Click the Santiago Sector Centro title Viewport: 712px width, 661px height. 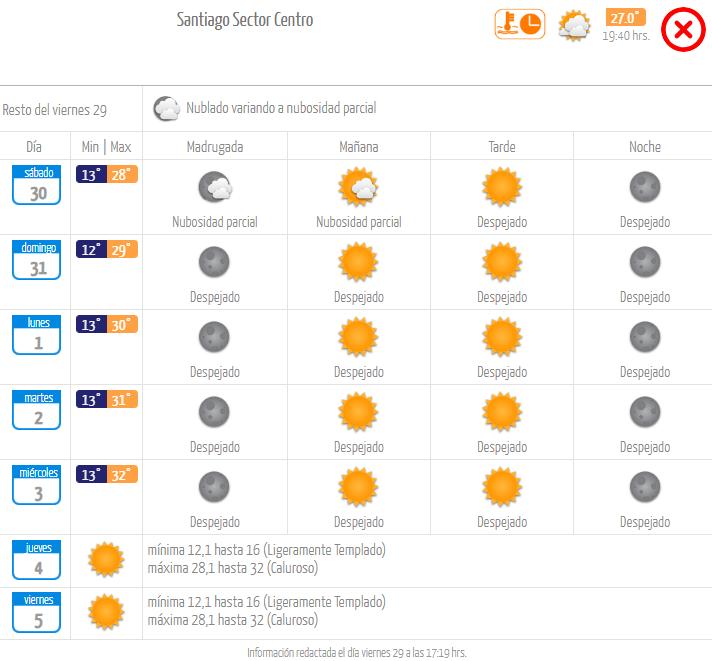click(245, 20)
